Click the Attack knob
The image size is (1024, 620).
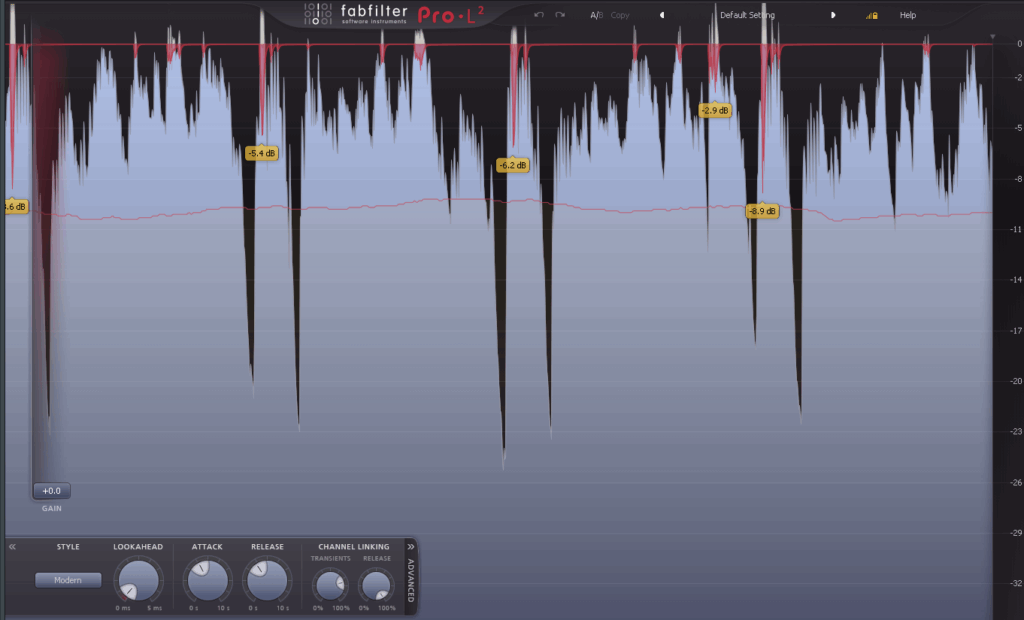click(208, 580)
